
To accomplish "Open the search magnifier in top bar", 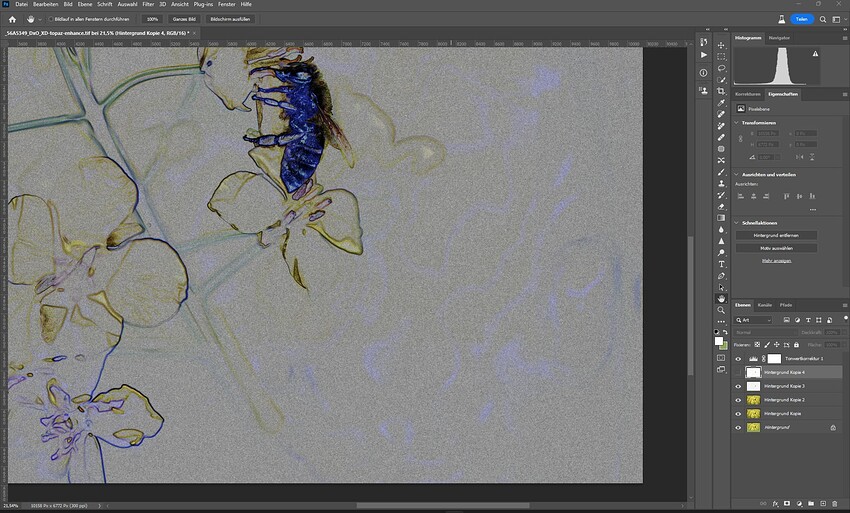I will 823,19.
